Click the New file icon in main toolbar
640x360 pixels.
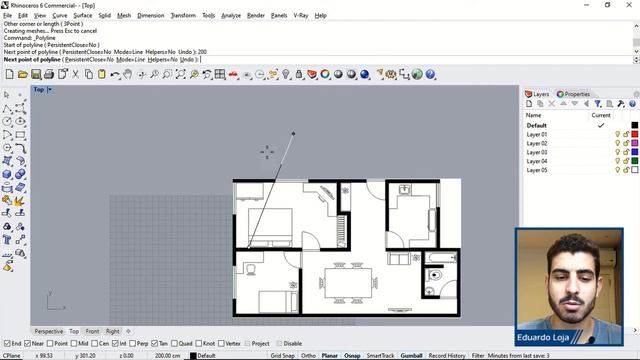(9, 74)
